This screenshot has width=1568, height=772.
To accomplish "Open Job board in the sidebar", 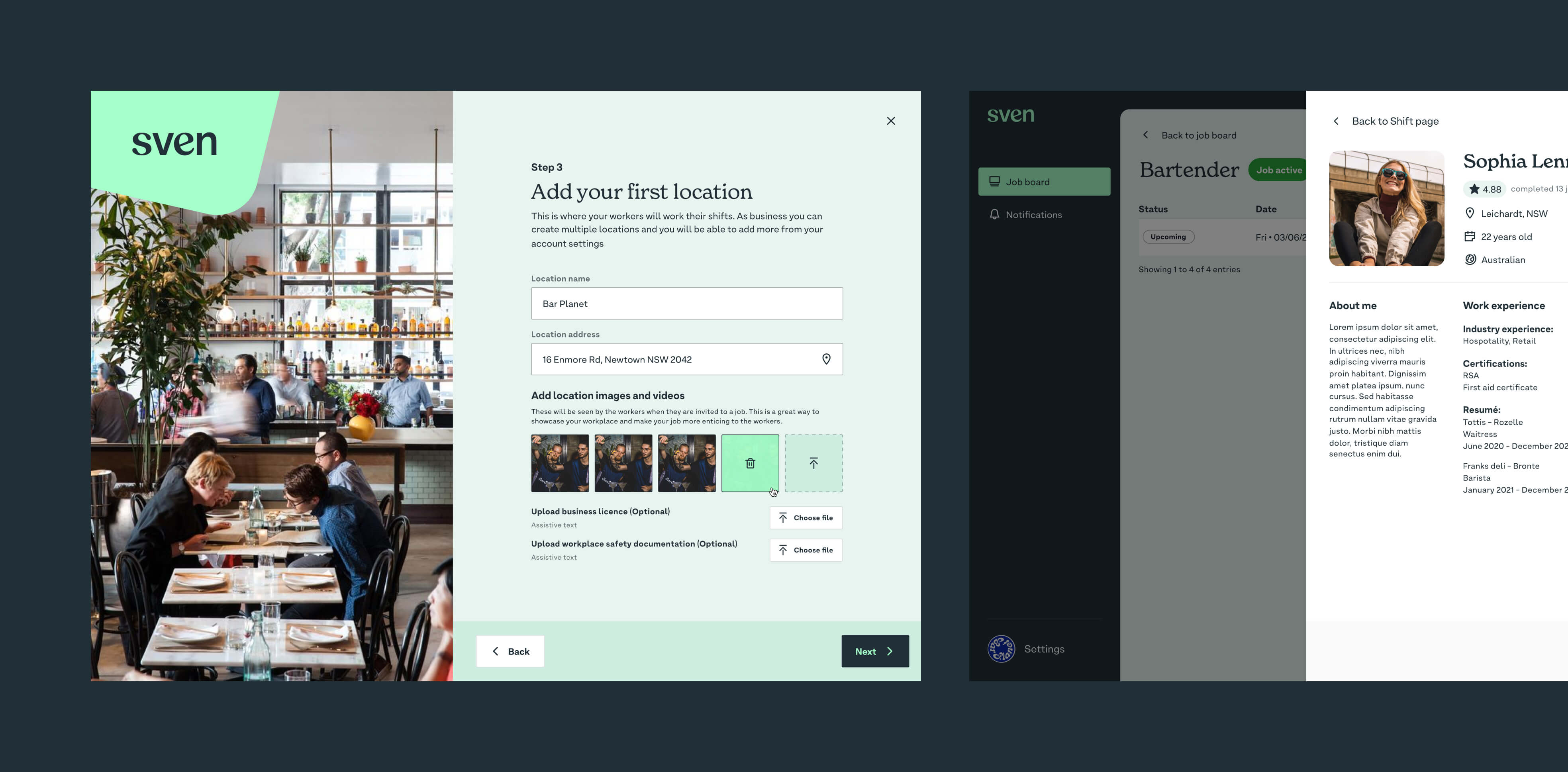I will 1044,181.
